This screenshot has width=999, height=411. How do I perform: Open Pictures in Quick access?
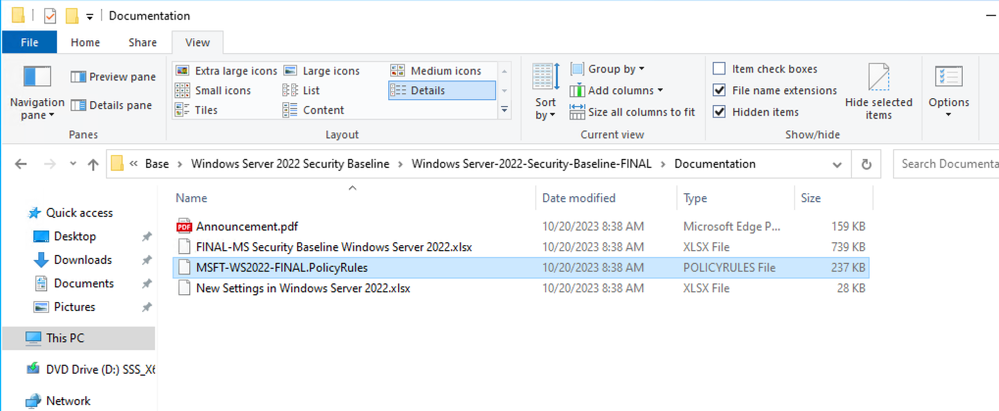(x=75, y=307)
